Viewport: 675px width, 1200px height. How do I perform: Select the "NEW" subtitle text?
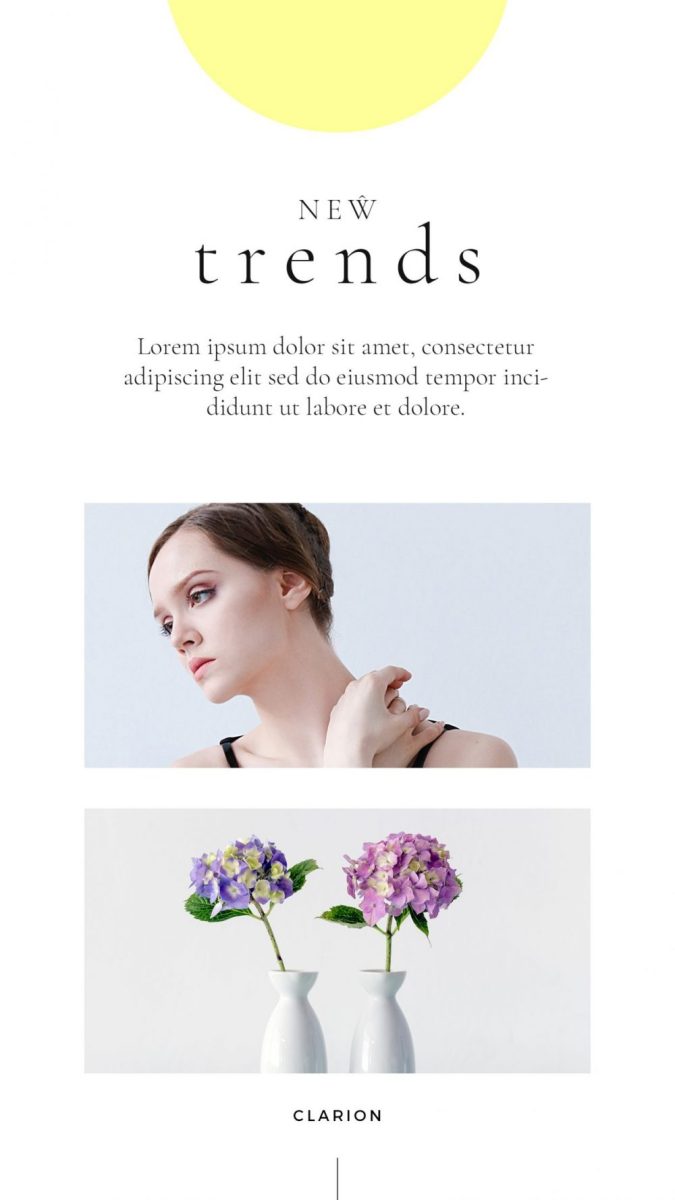[x=338, y=211]
